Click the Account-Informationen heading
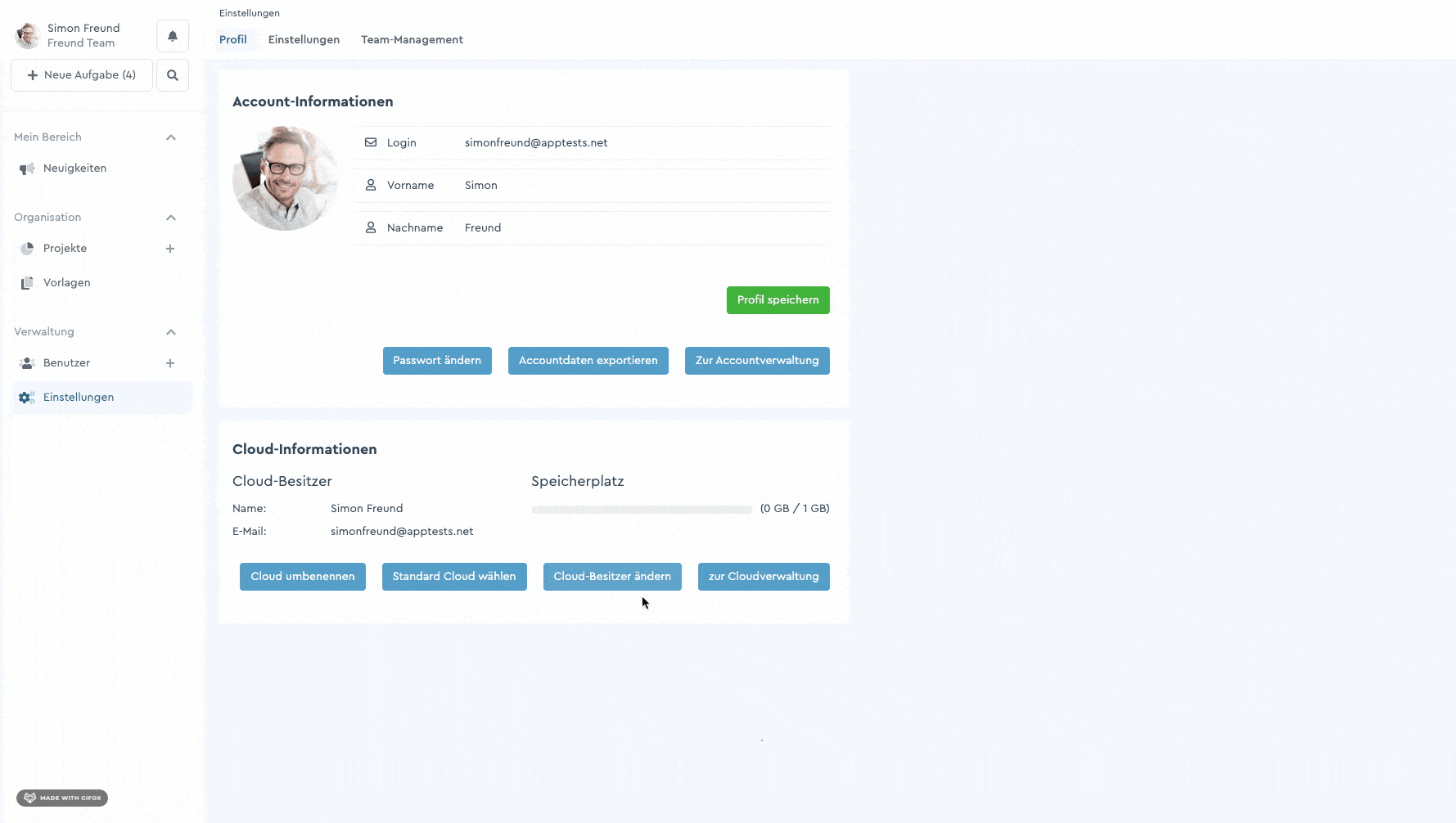Viewport: 1456px width, 823px height. point(313,102)
